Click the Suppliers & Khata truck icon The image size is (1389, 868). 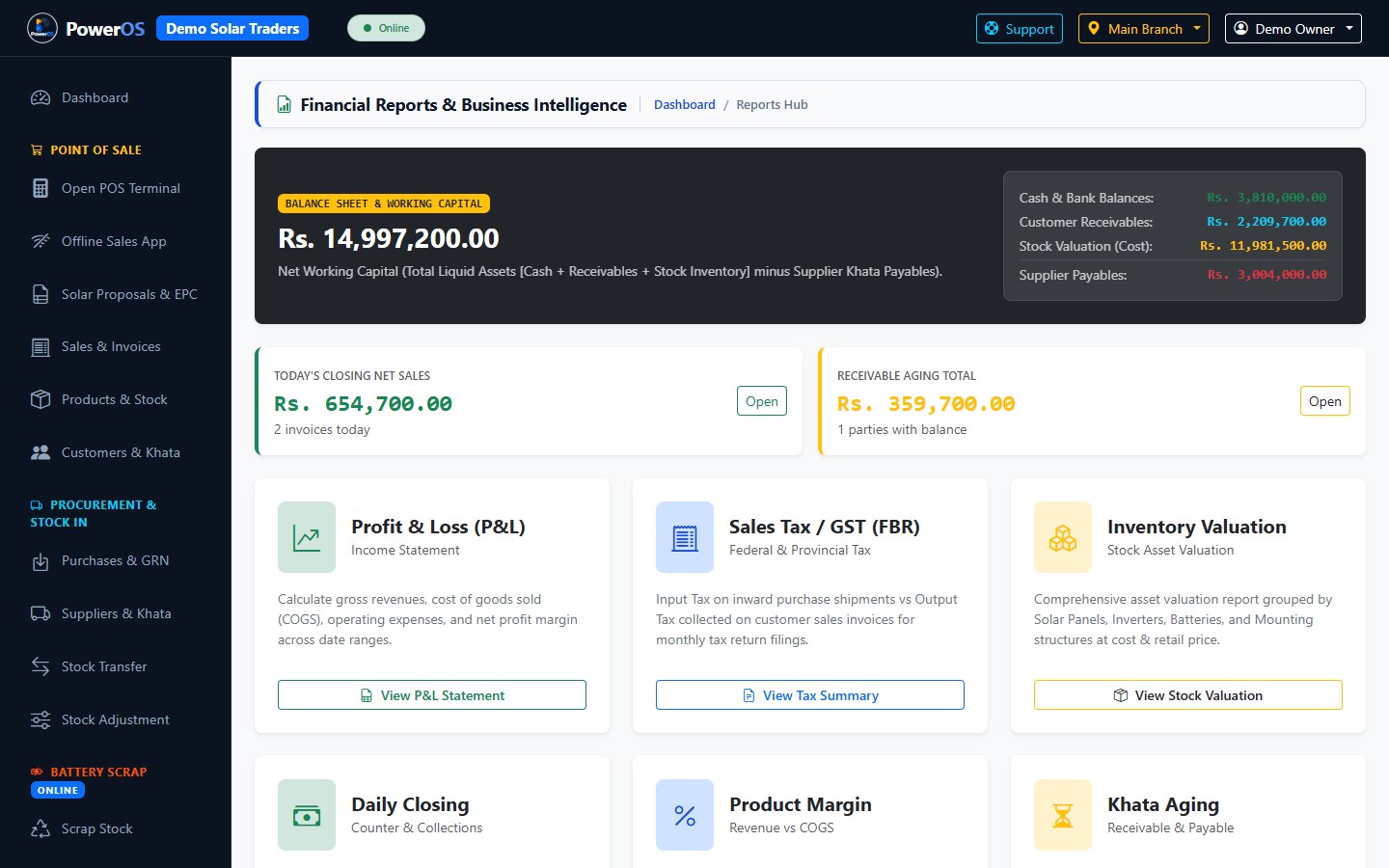click(41, 614)
